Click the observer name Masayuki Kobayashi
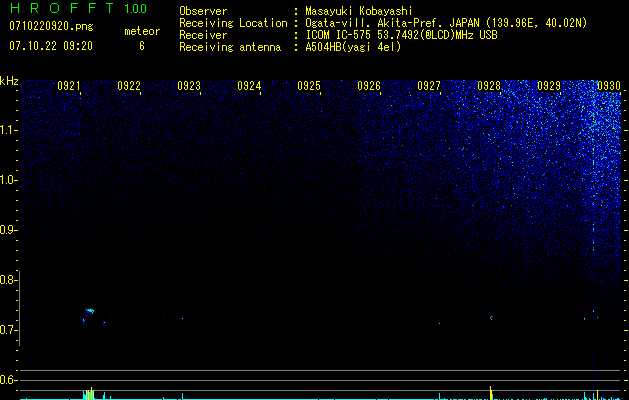The height and width of the screenshot is (400, 629). (x=359, y=11)
